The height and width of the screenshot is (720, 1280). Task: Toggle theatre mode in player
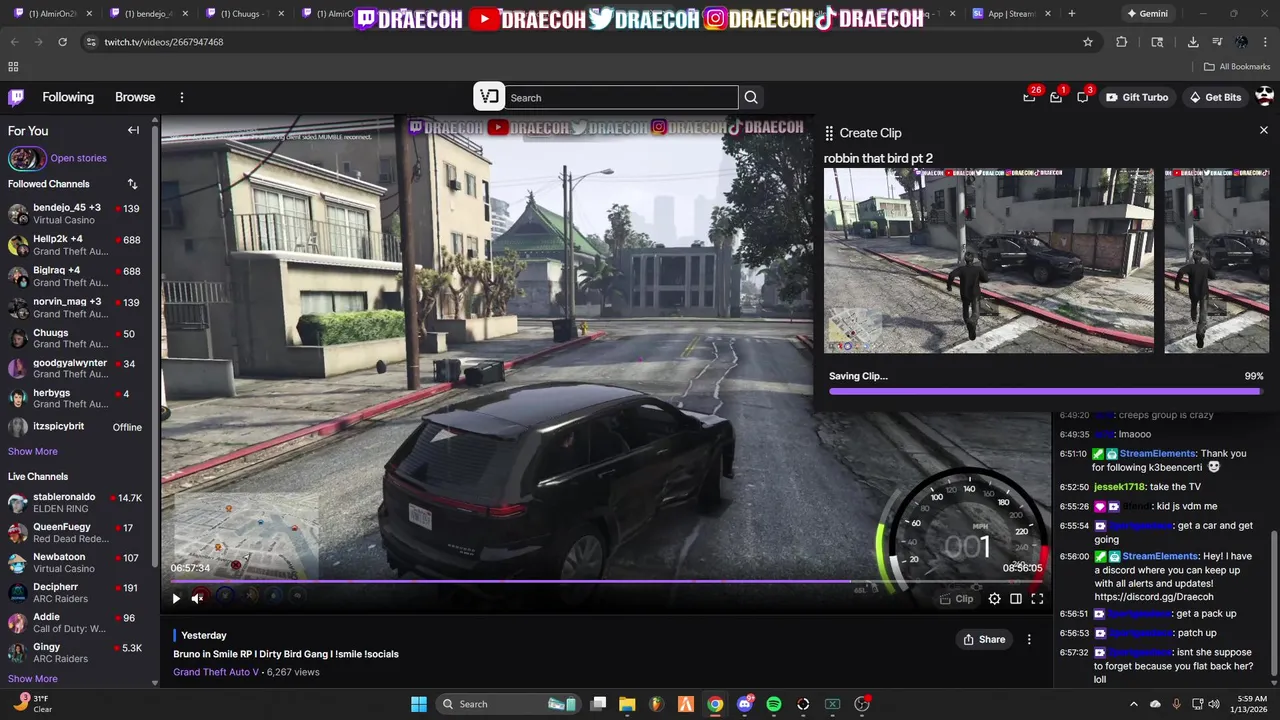[1016, 599]
